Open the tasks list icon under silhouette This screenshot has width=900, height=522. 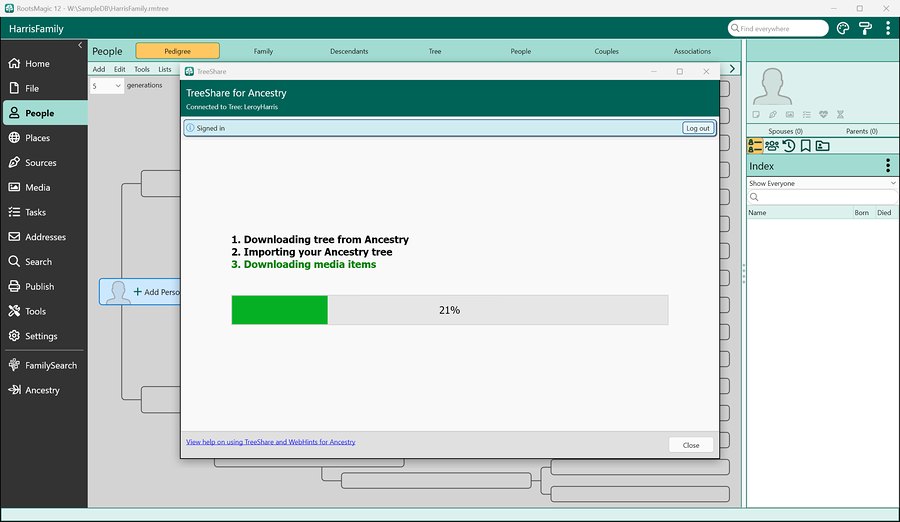pos(806,114)
